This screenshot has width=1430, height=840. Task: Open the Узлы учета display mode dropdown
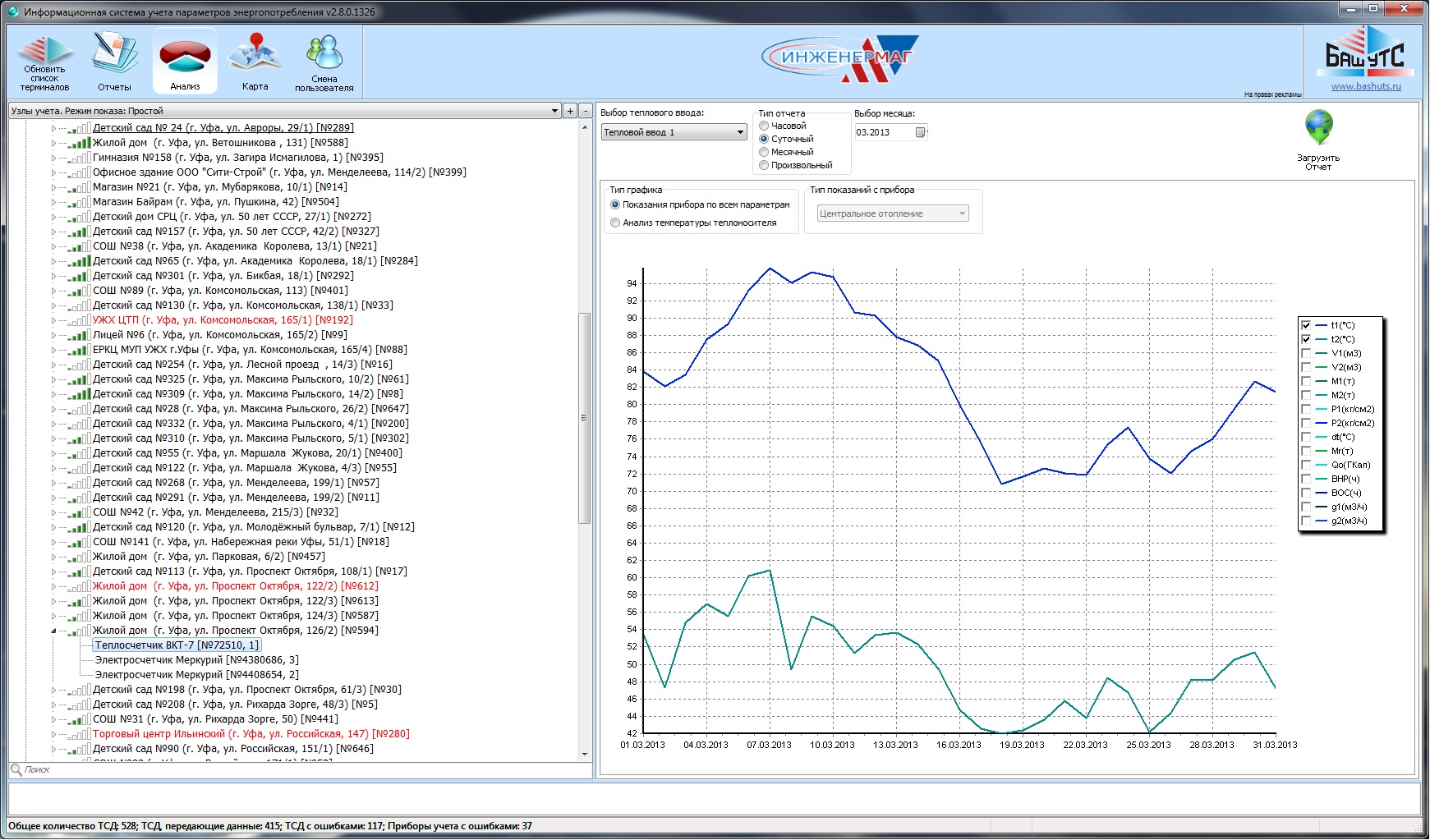point(284,111)
